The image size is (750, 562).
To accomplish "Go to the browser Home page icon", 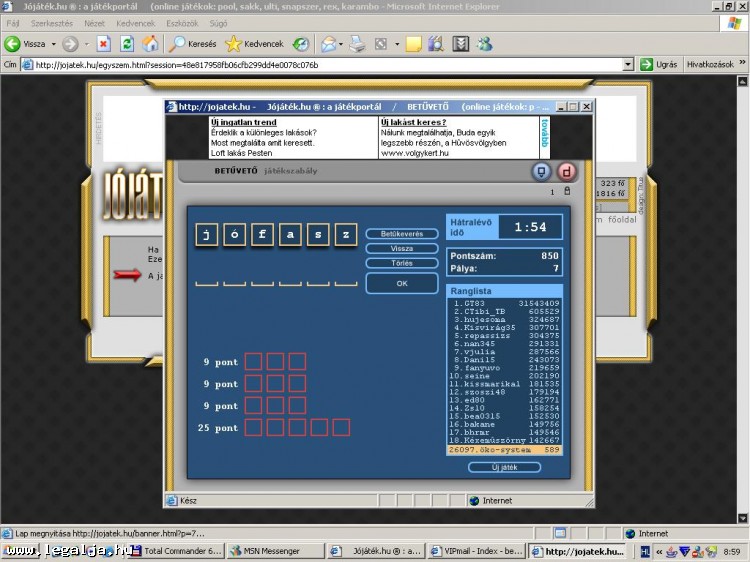I will pos(150,44).
